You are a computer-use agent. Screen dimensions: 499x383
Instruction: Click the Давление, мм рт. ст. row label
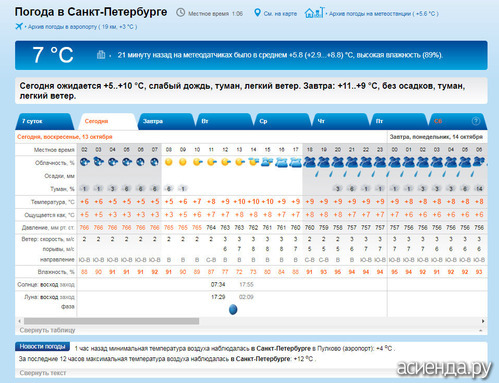point(48,228)
